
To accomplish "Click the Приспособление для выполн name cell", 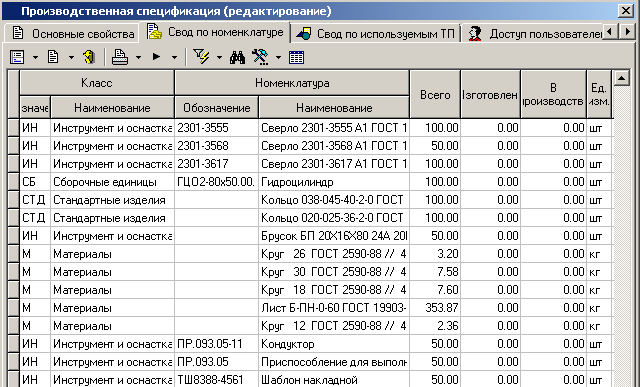I will coord(334,362).
